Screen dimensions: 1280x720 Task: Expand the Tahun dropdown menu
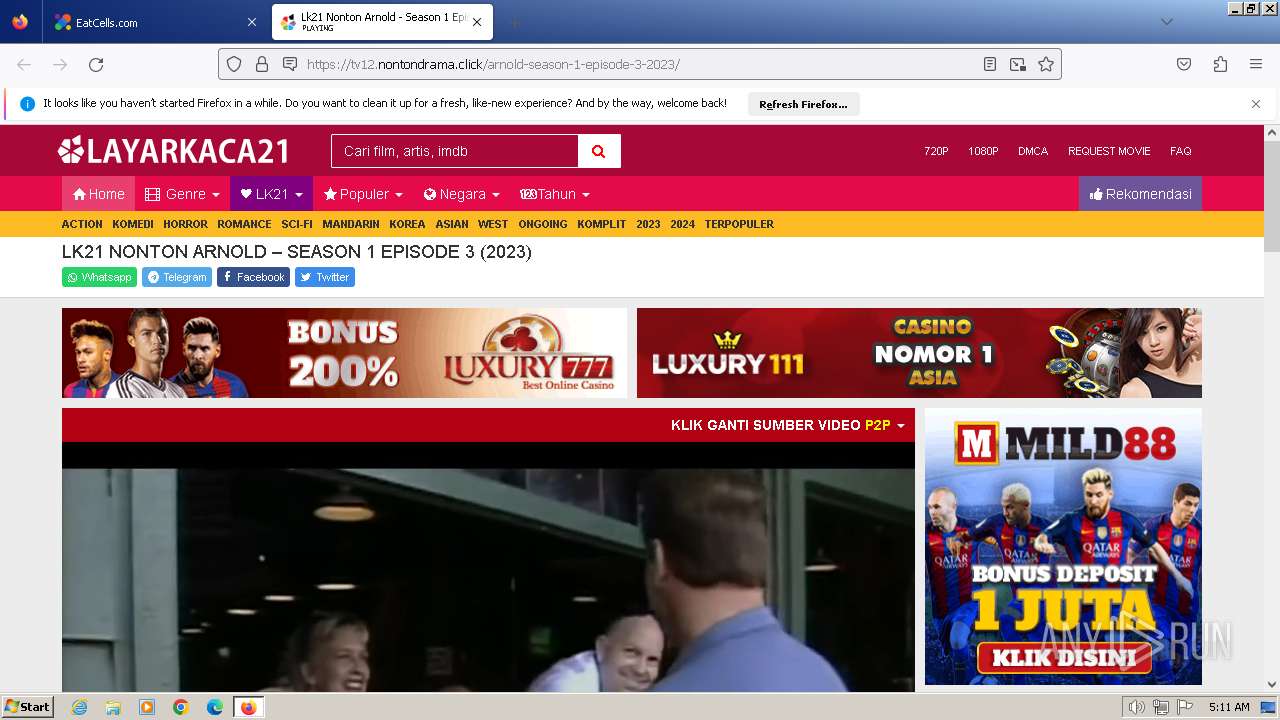555,194
